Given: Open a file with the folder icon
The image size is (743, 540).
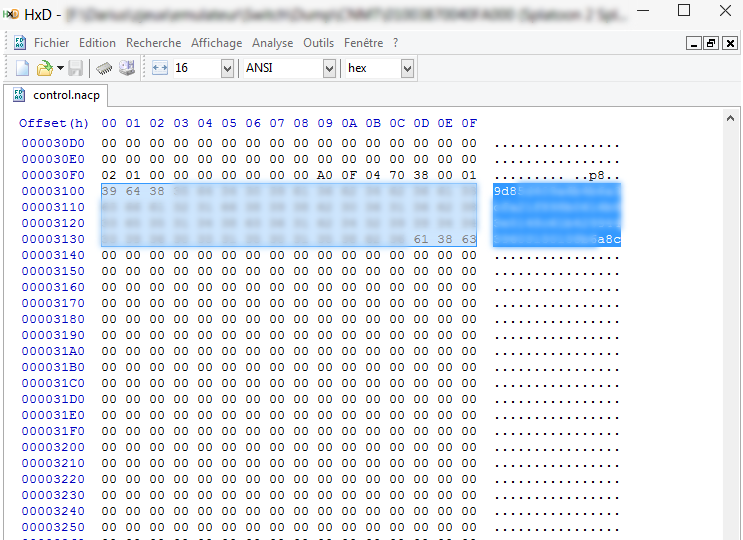Looking at the screenshot, I should (x=45, y=68).
